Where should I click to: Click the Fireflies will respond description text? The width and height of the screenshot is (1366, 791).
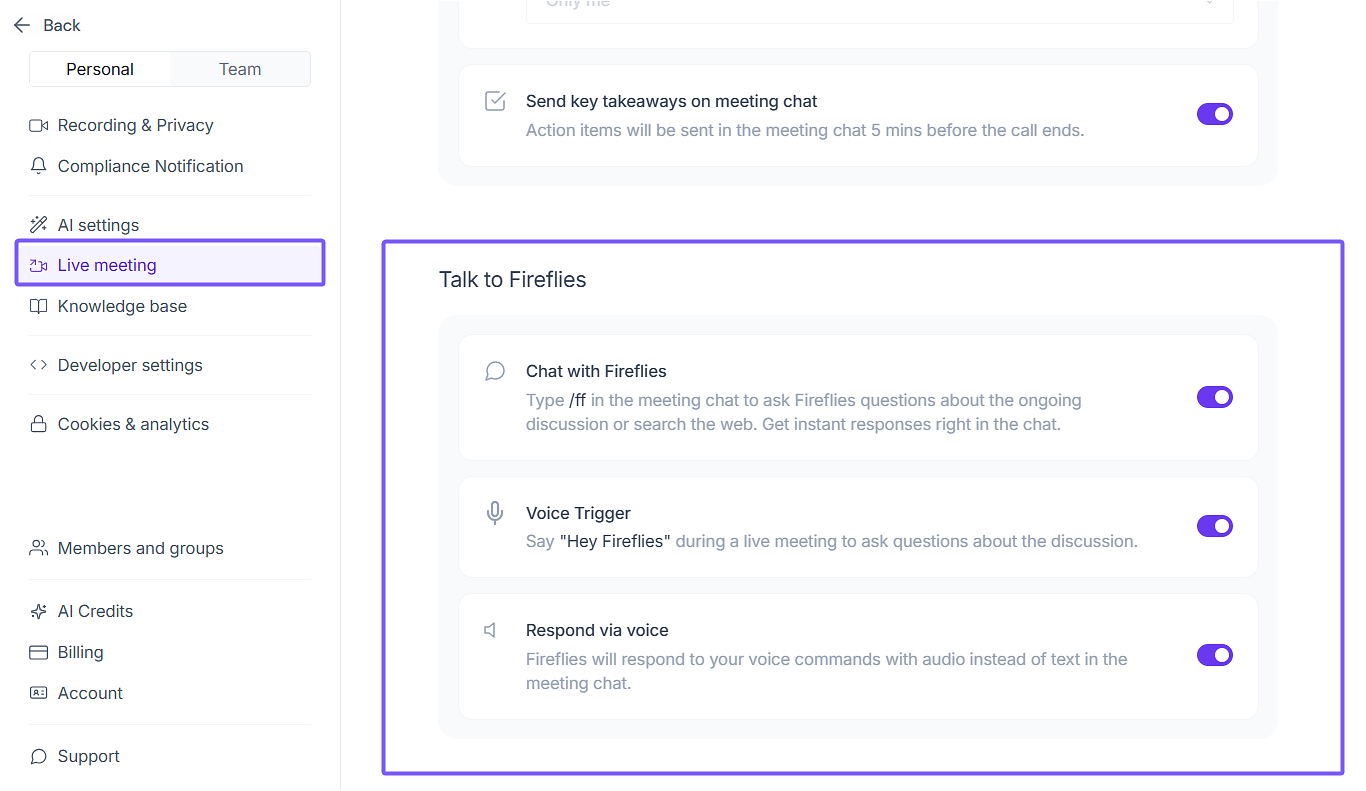tap(827, 671)
